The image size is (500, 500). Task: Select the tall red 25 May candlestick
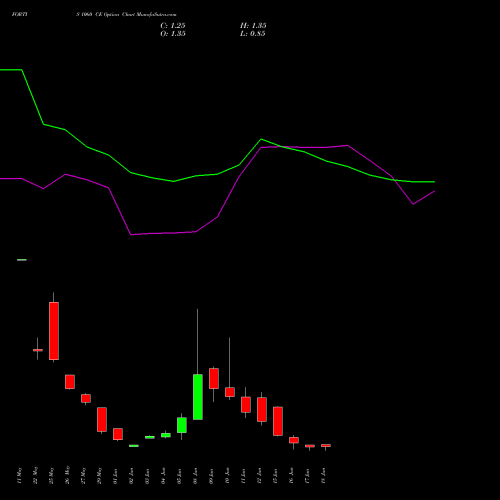tap(54, 331)
